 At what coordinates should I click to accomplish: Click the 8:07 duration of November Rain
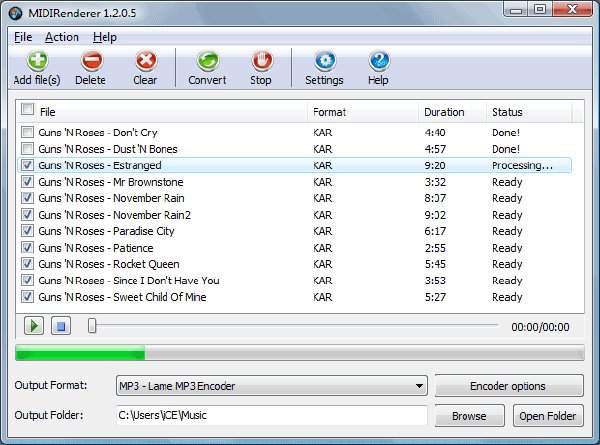pos(435,198)
